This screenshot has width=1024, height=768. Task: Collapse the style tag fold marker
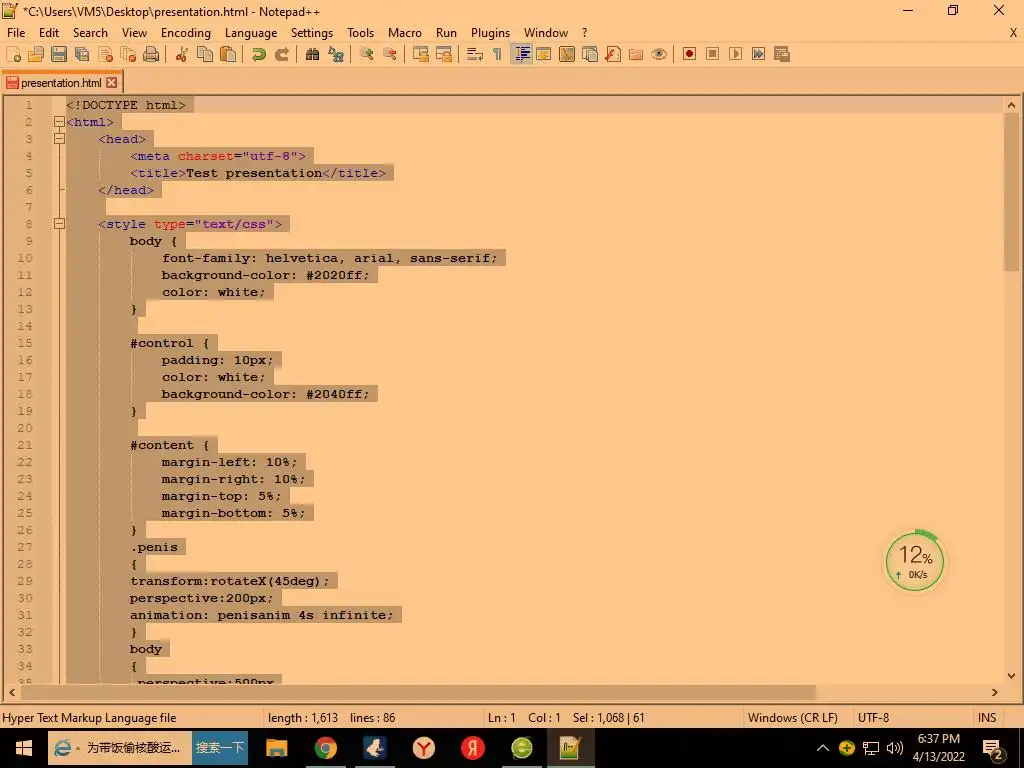pos(59,223)
